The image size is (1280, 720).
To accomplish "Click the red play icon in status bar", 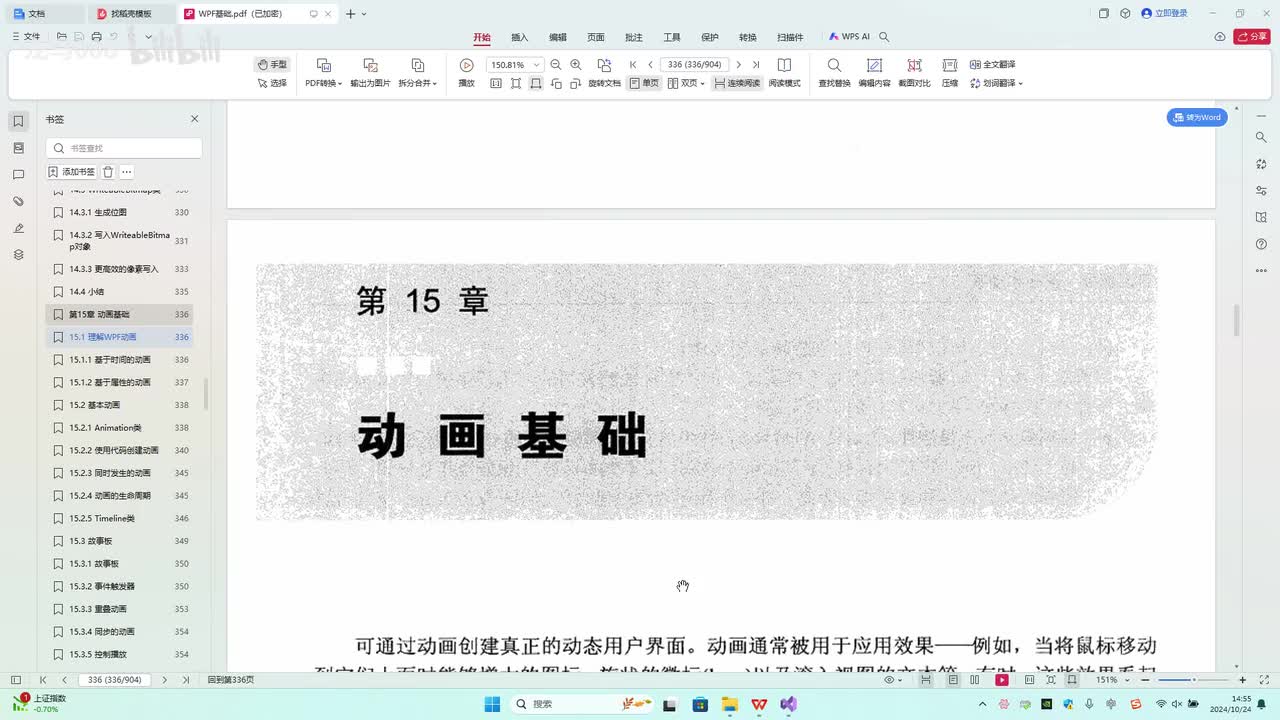I will (1001, 680).
